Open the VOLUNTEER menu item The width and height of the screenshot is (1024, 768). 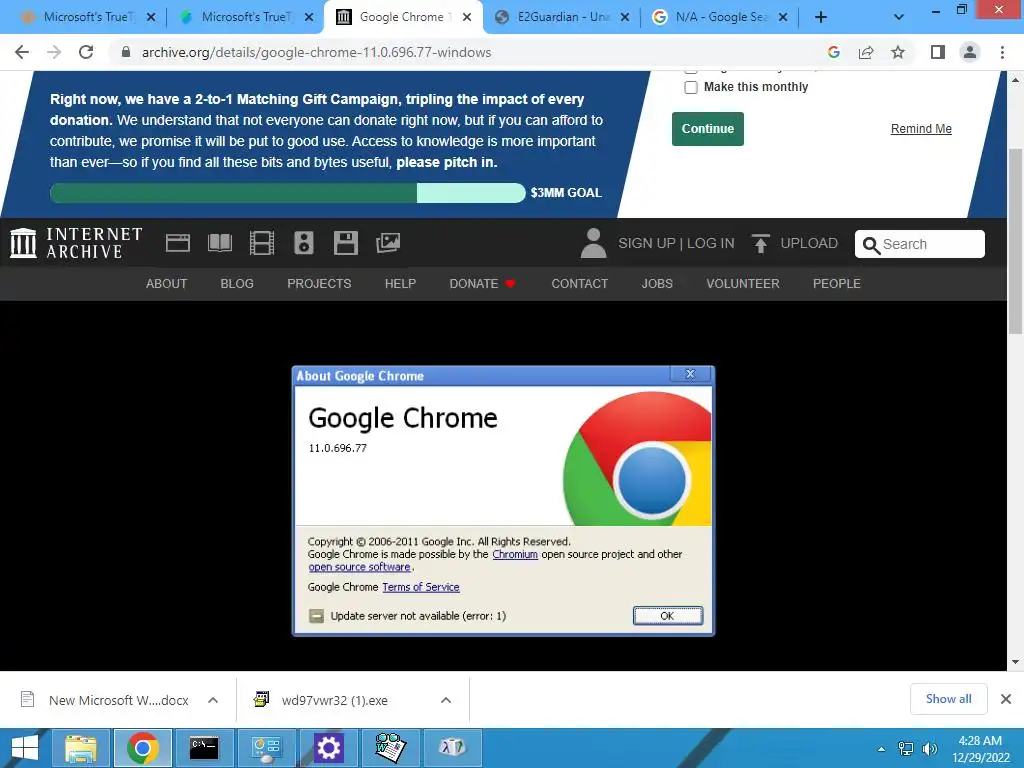(743, 283)
